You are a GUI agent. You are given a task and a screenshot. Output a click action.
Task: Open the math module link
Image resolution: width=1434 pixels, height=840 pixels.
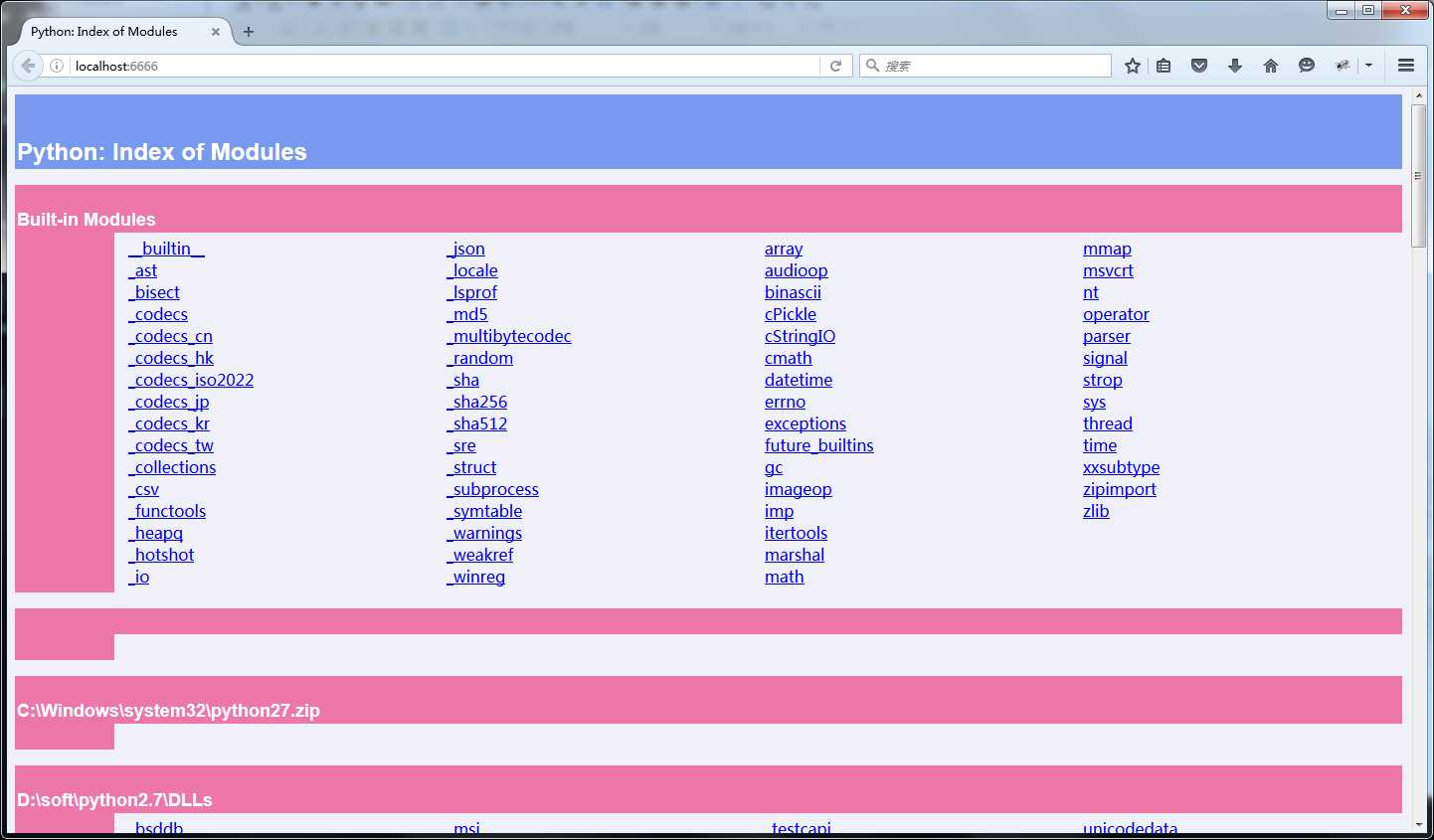(x=784, y=577)
